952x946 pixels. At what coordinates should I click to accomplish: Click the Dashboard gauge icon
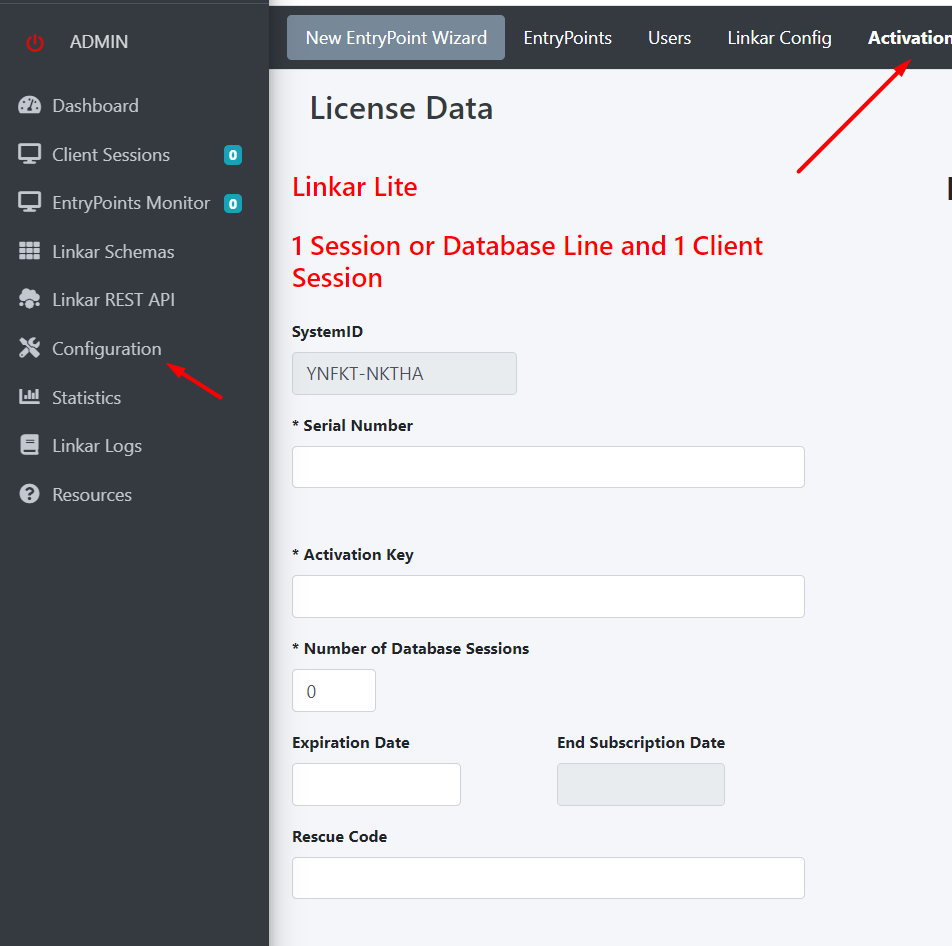(x=29, y=106)
